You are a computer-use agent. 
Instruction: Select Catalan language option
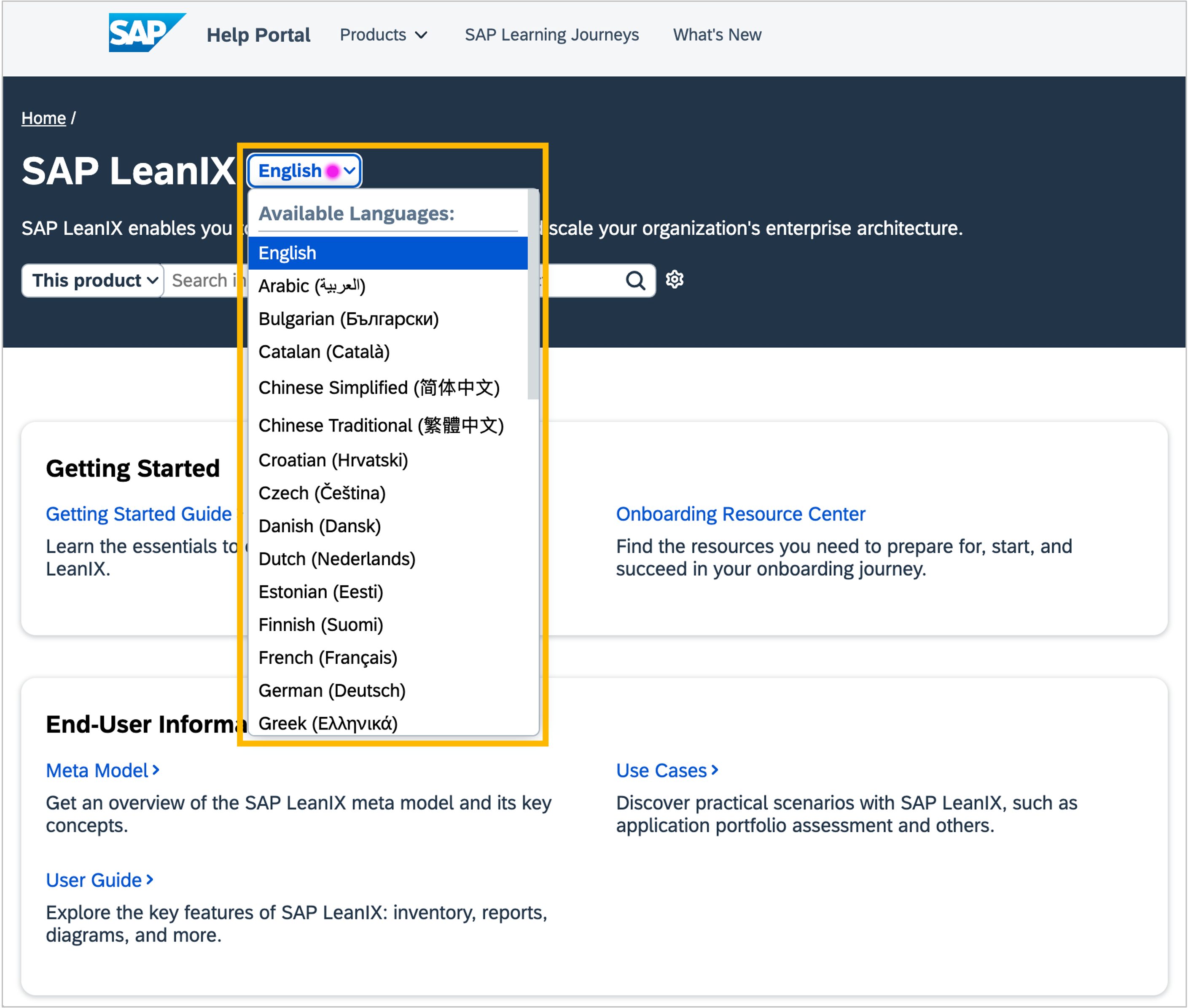pyautogui.click(x=387, y=352)
